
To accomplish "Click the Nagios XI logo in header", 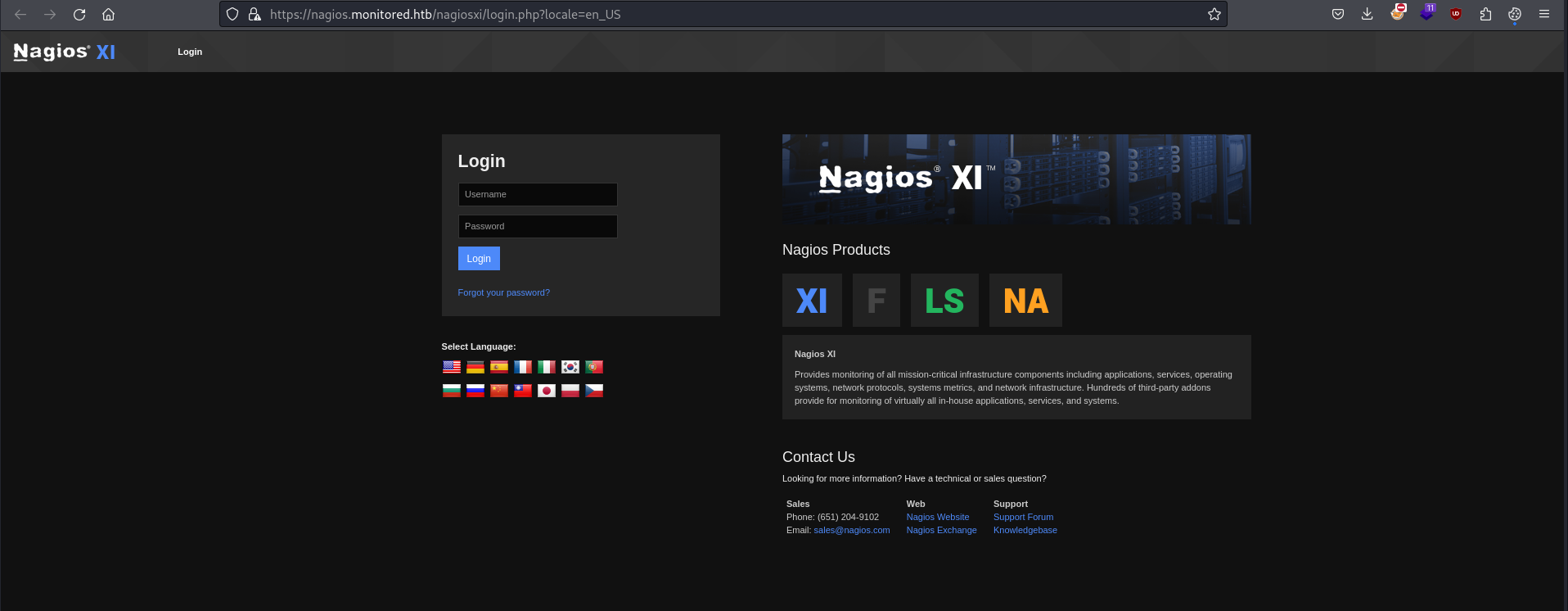I will [x=65, y=52].
